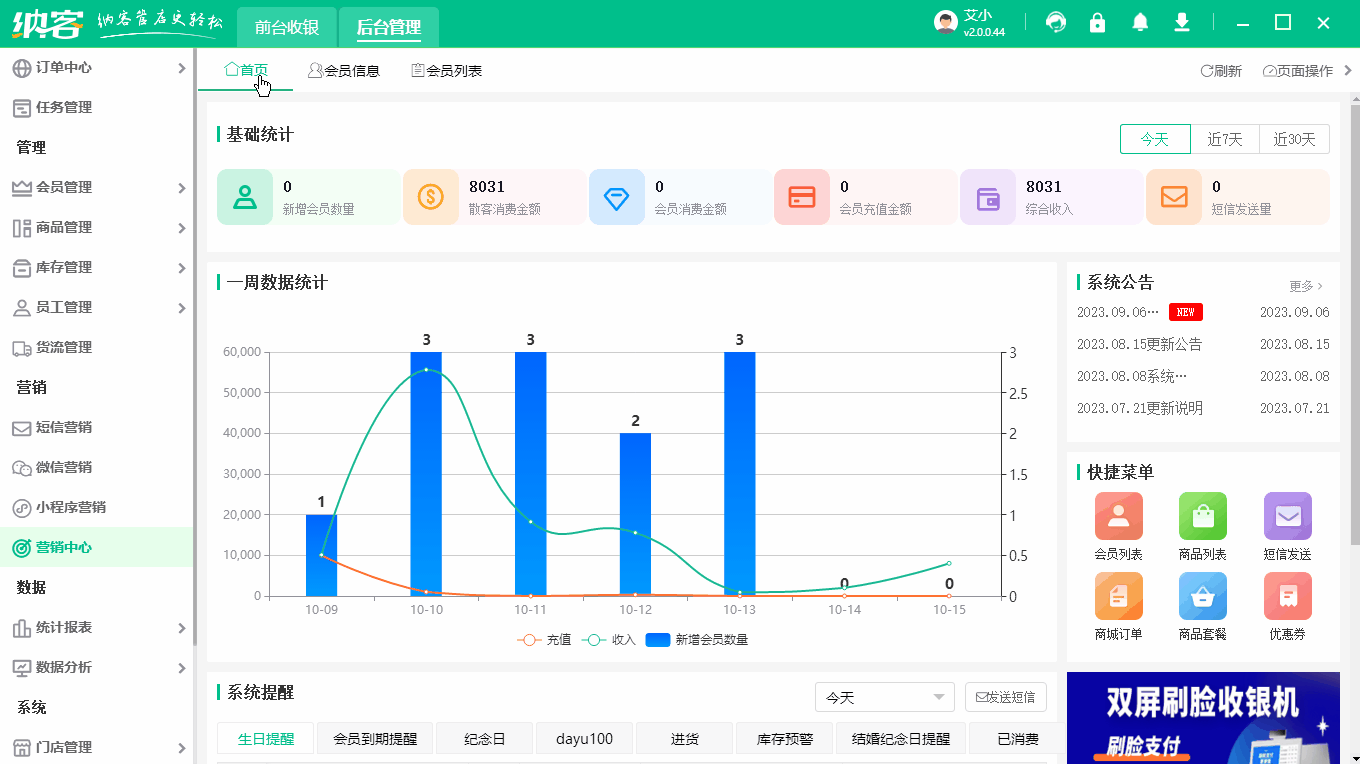The width and height of the screenshot is (1360, 764).
Task: Open notifications via the bell icon
Action: point(1139,21)
